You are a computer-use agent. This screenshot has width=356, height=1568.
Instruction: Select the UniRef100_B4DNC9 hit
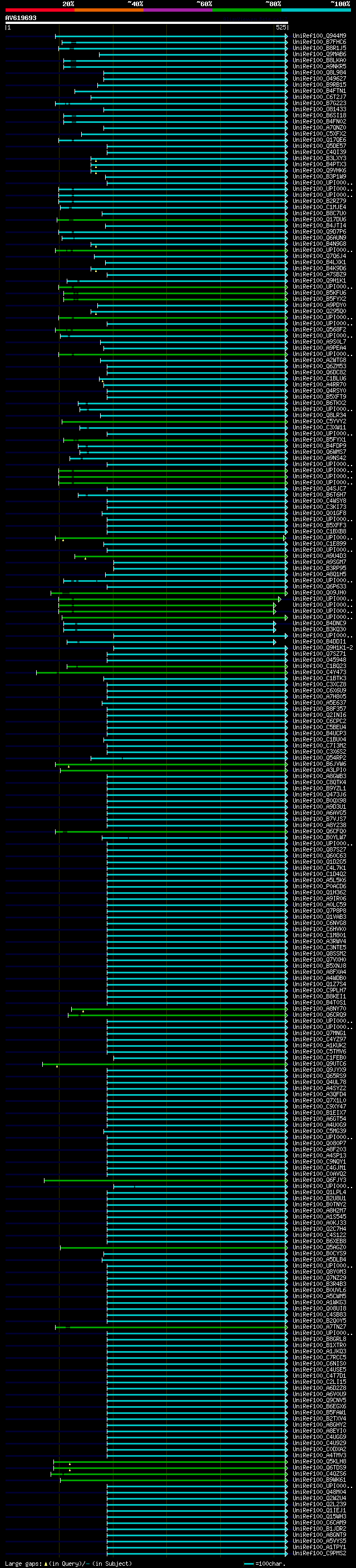click(x=319, y=624)
